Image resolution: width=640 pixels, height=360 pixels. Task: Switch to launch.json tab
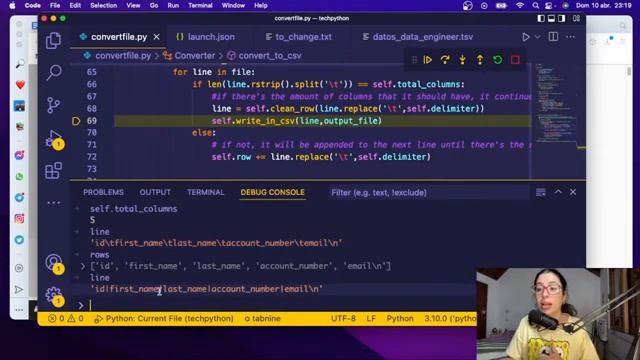point(205,37)
